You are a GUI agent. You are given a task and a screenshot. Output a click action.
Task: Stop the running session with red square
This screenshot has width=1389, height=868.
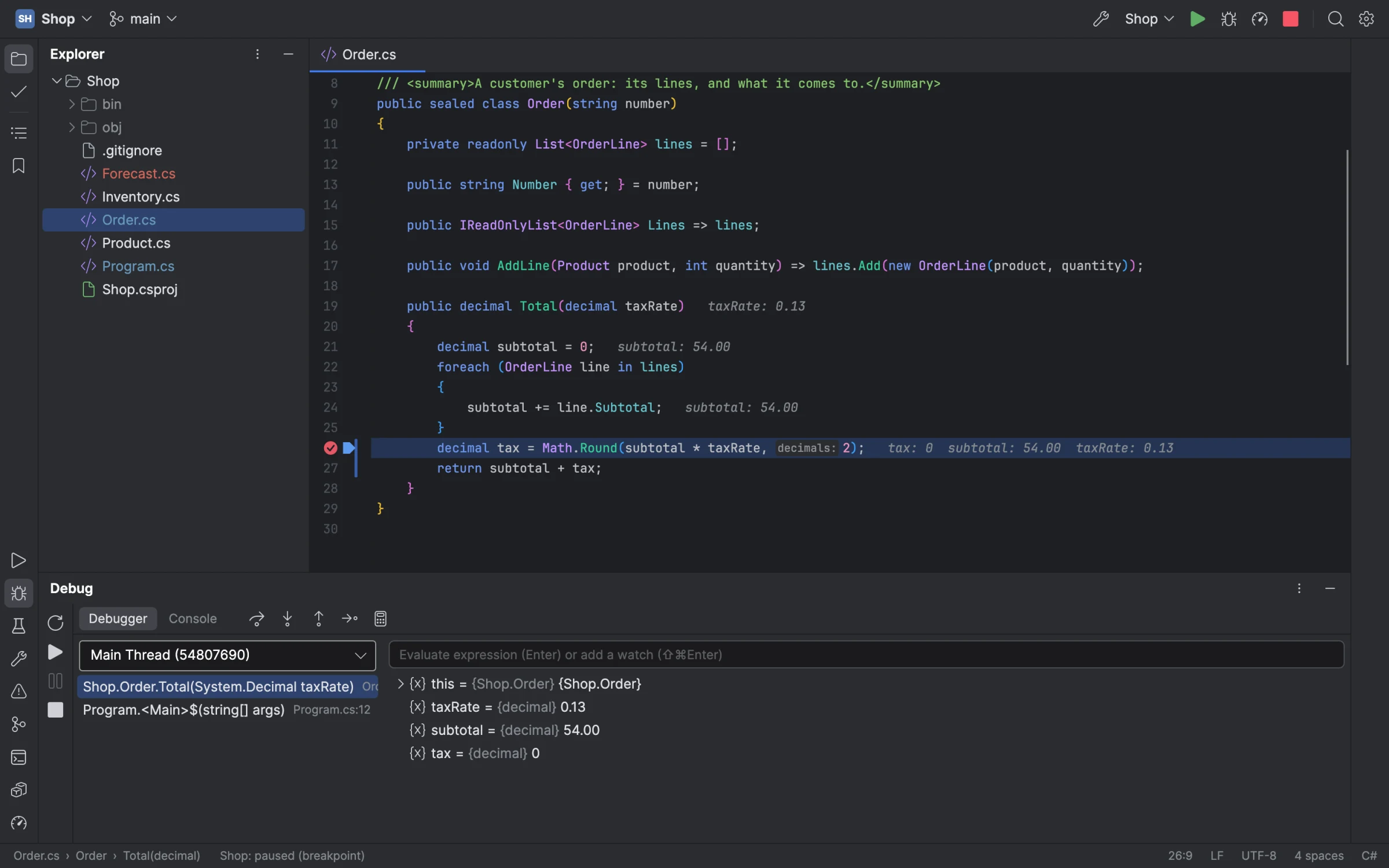pyautogui.click(x=1291, y=19)
